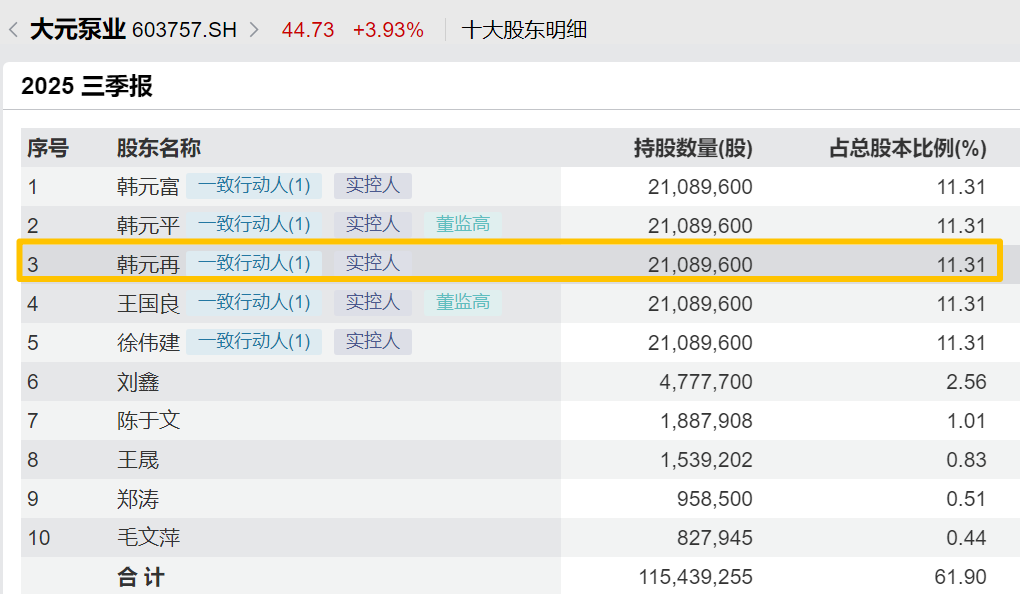Click the 持股数量(股) column header
The height and width of the screenshot is (594, 1020).
click(x=693, y=148)
